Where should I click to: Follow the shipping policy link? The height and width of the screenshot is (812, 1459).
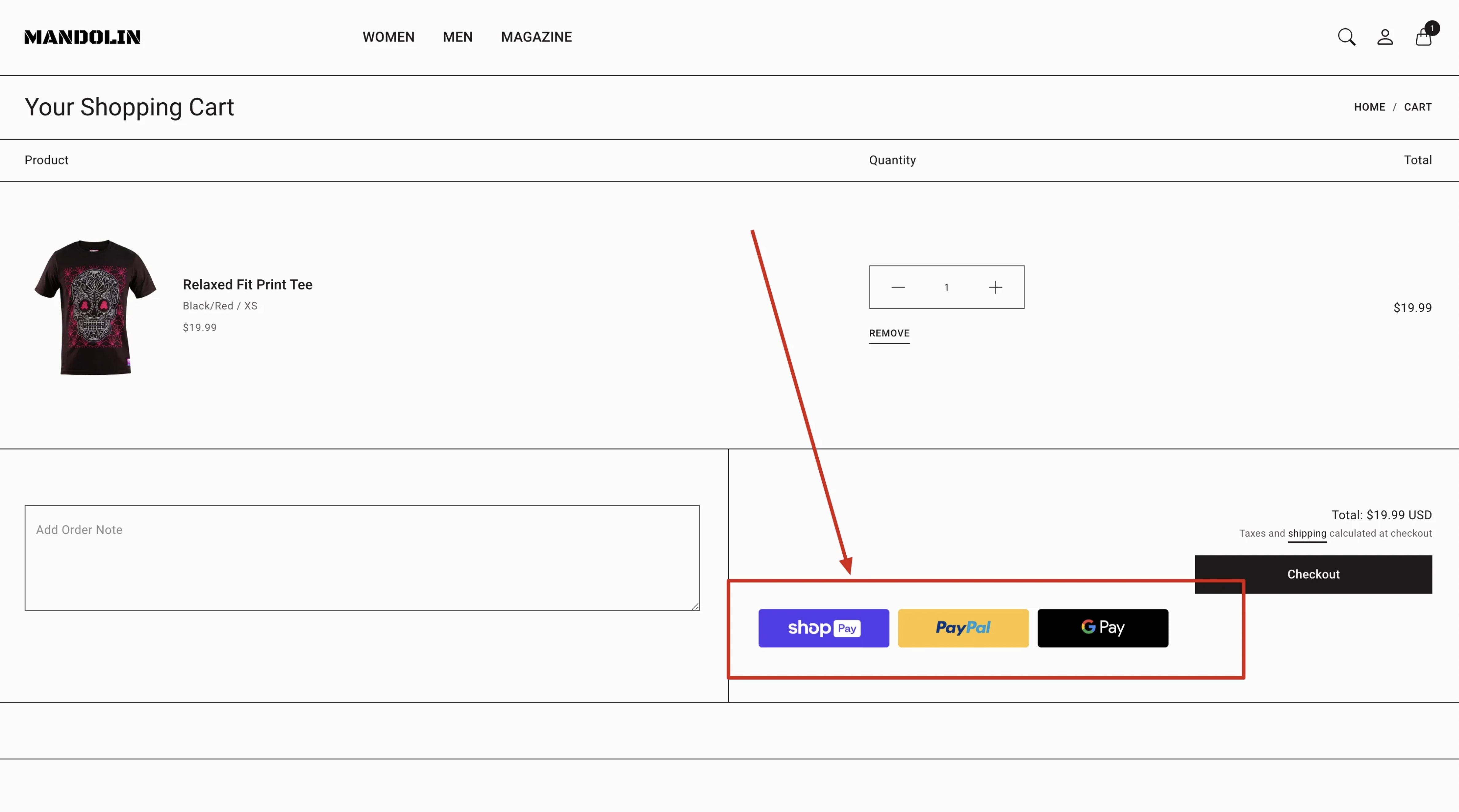pyautogui.click(x=1307, y=534)
